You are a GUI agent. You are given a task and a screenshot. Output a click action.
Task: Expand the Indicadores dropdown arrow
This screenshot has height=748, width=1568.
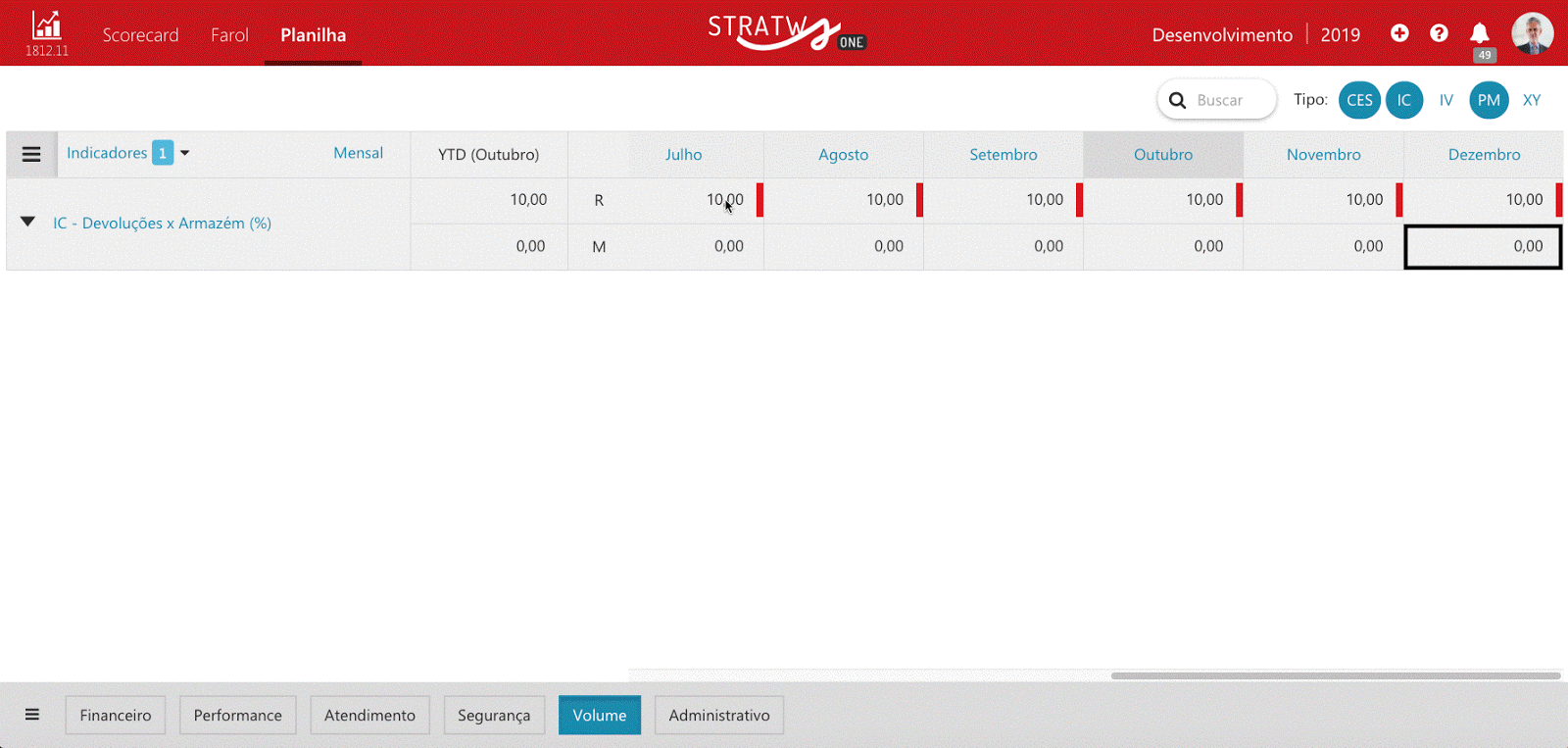tap(184, 153)
